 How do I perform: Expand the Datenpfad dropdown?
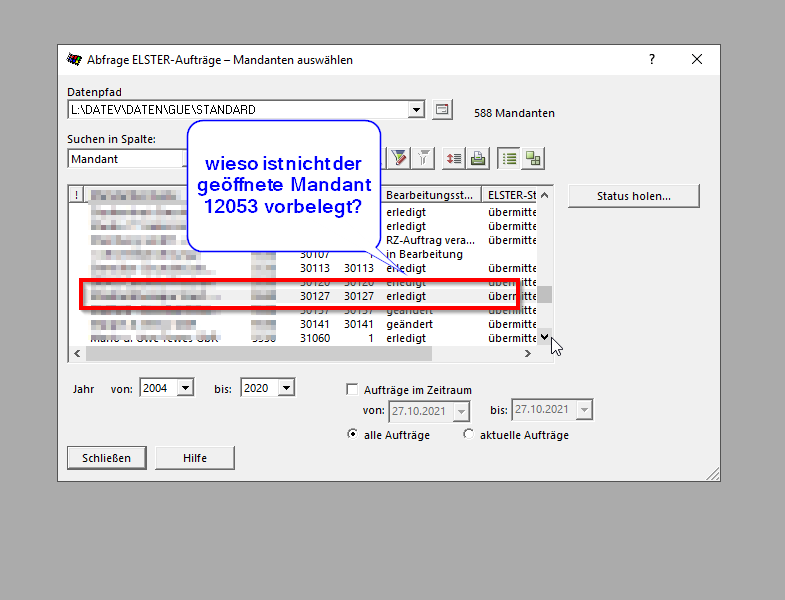tap(416, 110)
